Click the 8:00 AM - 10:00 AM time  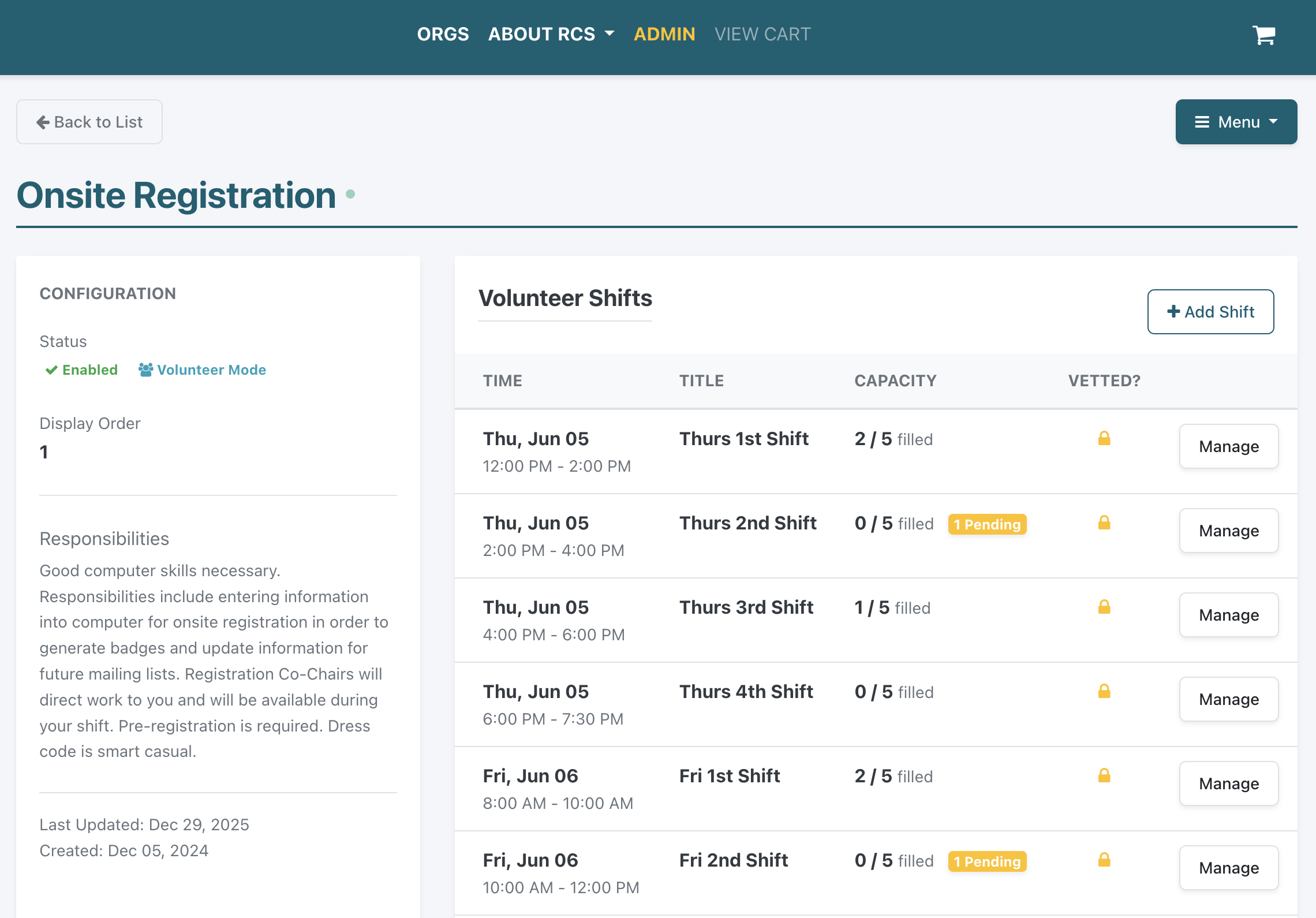pos(558,803)
